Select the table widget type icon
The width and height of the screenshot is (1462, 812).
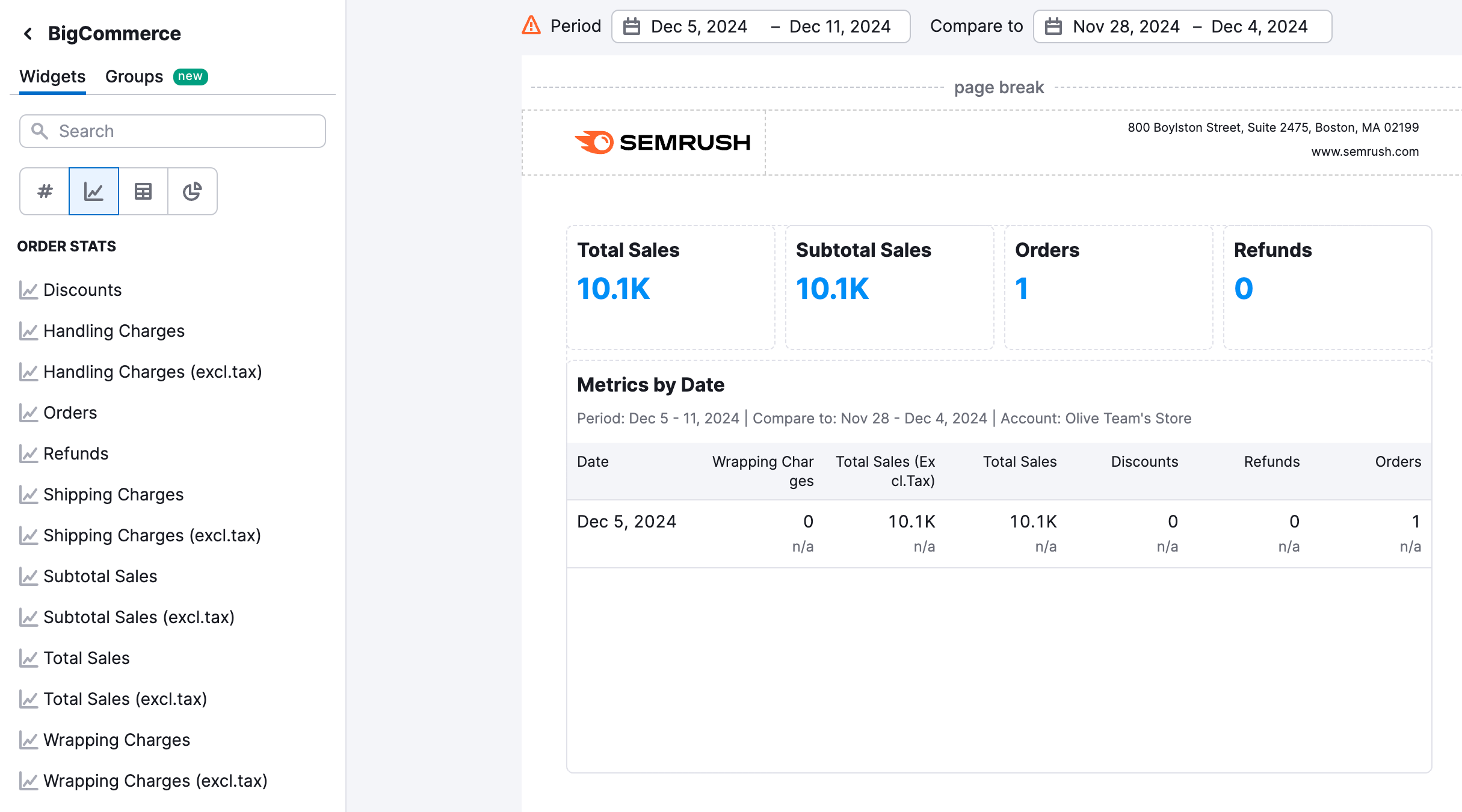[x=143, y=191]
